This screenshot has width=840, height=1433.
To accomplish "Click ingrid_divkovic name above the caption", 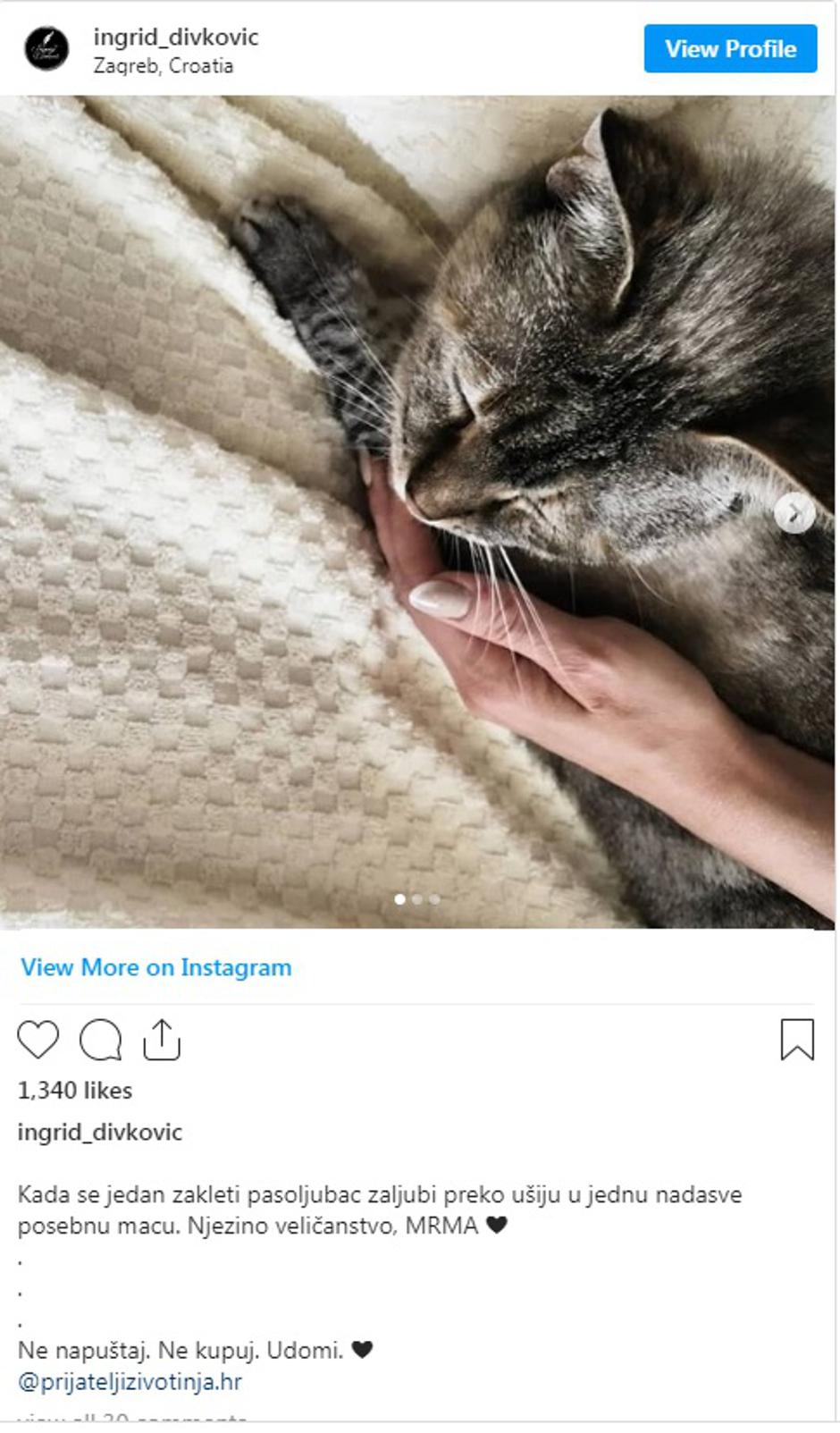I will tap(100, 1133).
